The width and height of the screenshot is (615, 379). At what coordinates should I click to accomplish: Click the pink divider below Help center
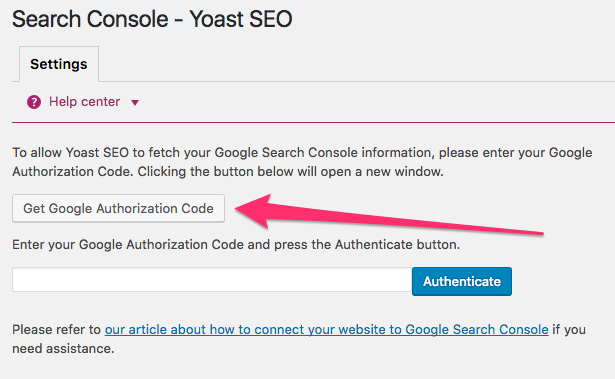313,122
